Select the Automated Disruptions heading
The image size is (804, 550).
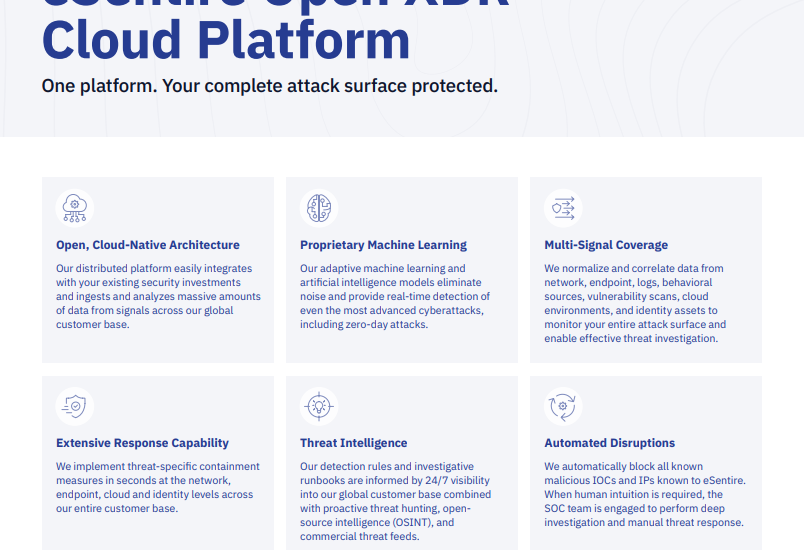610,443
